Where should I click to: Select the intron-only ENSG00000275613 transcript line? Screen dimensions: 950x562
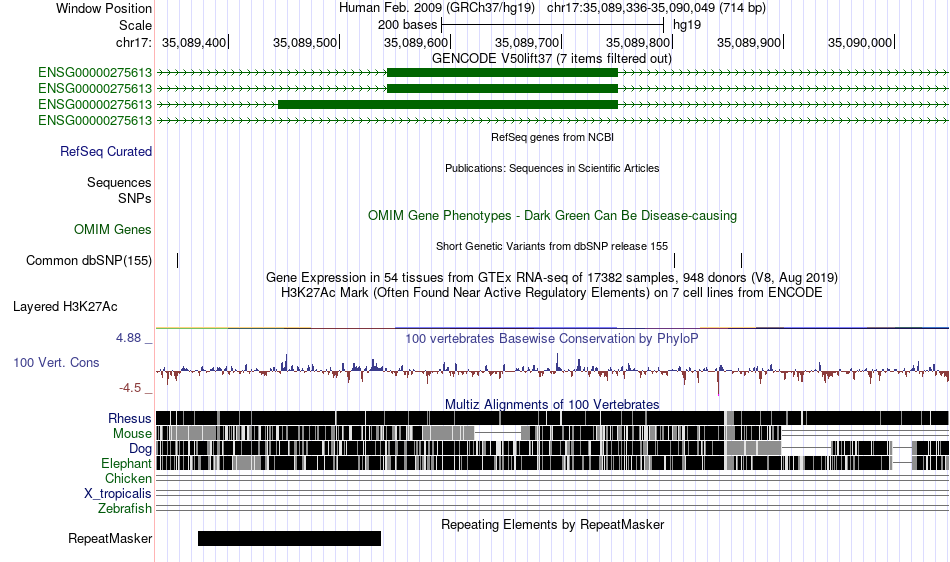coord(553,121)
